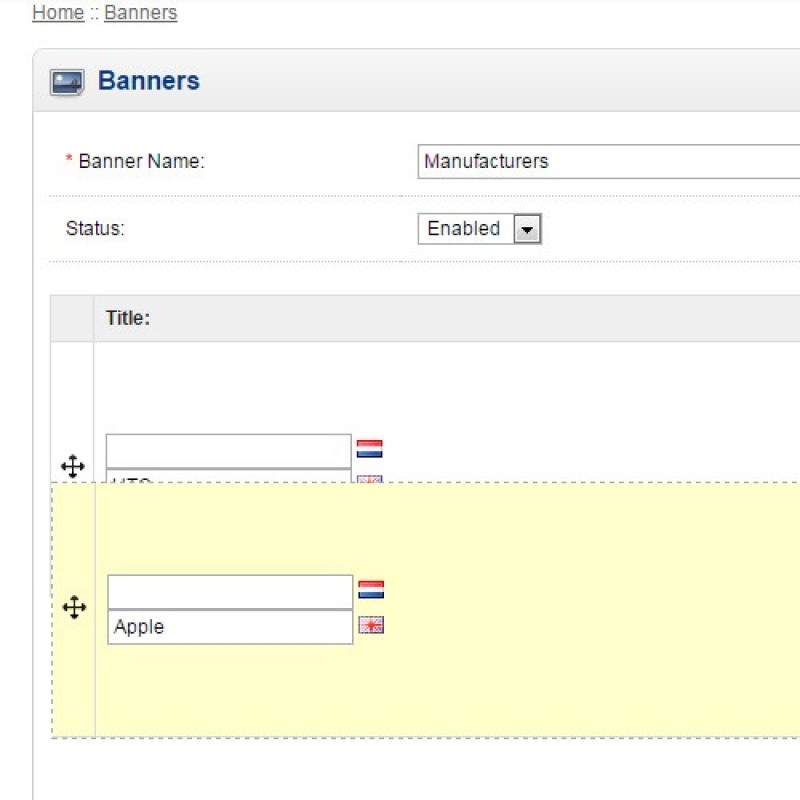
Task: Click the empty title field above HTC
Action: pos(229,450)
